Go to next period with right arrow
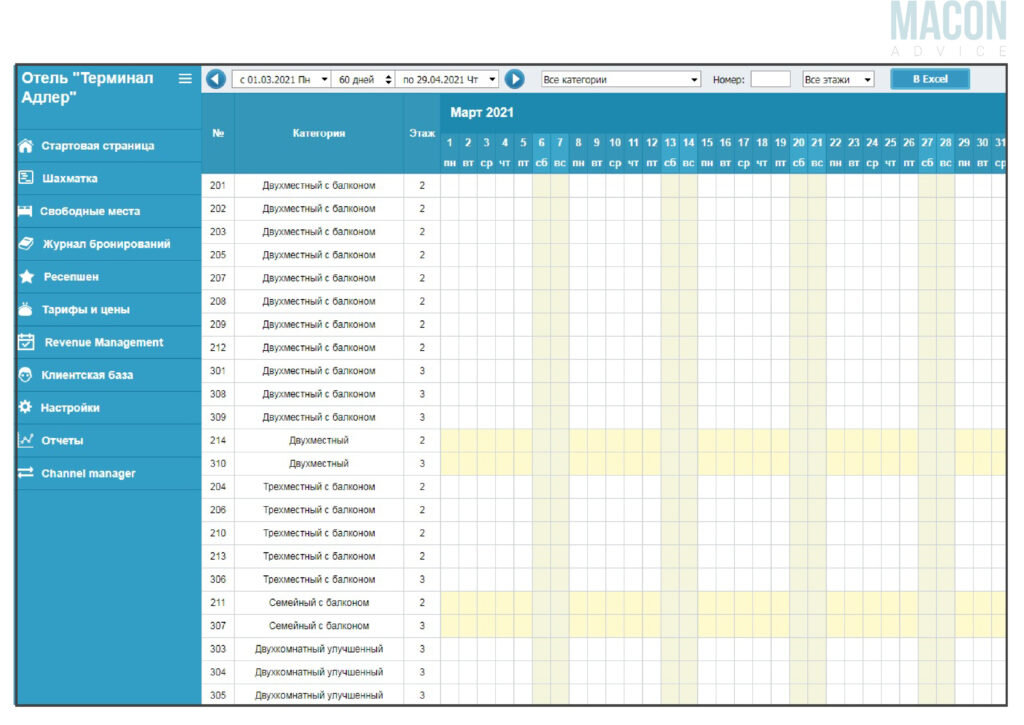The width and height of the screenshot is (1024, 725). pyautogui.click(x=515, y=79)
